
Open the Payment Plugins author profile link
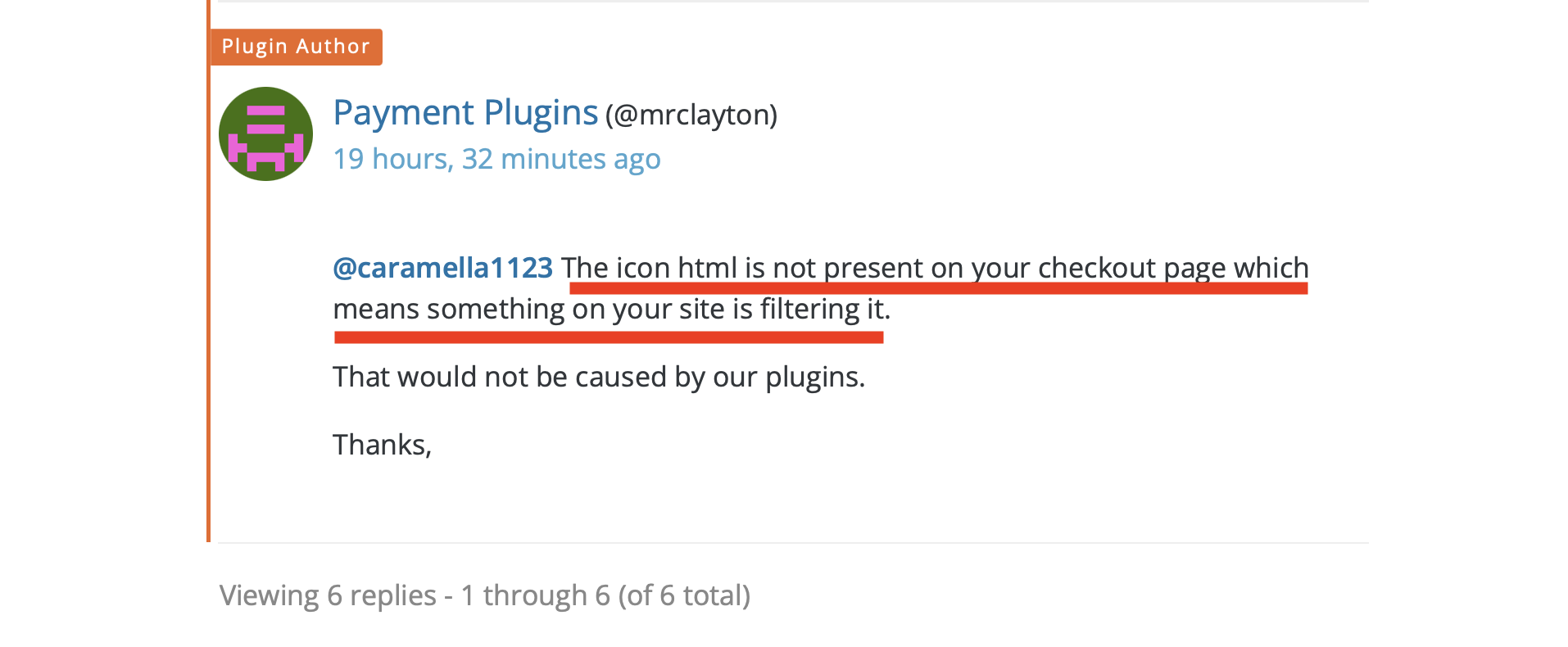465,113
